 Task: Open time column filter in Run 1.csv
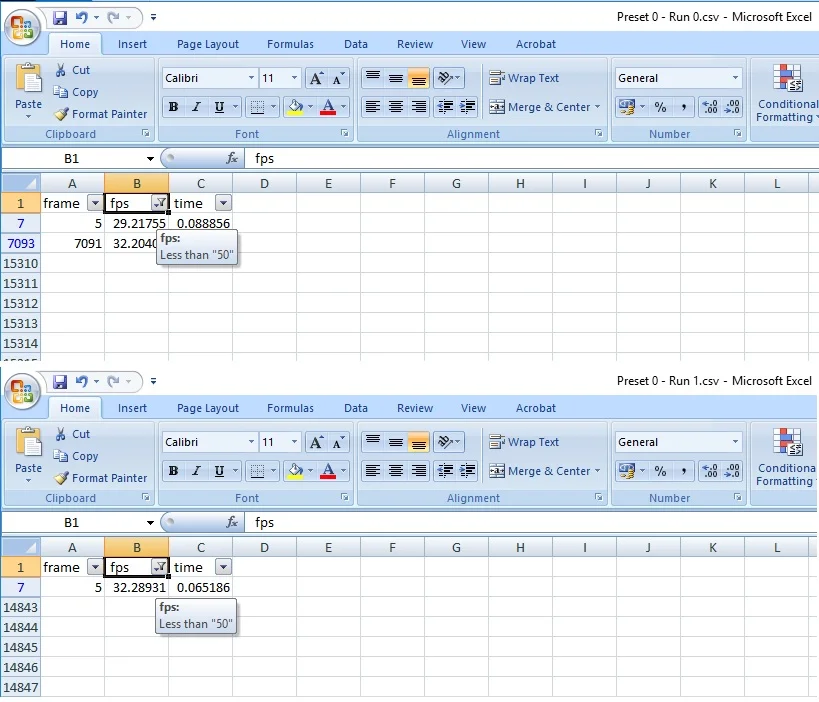(223, 567)
